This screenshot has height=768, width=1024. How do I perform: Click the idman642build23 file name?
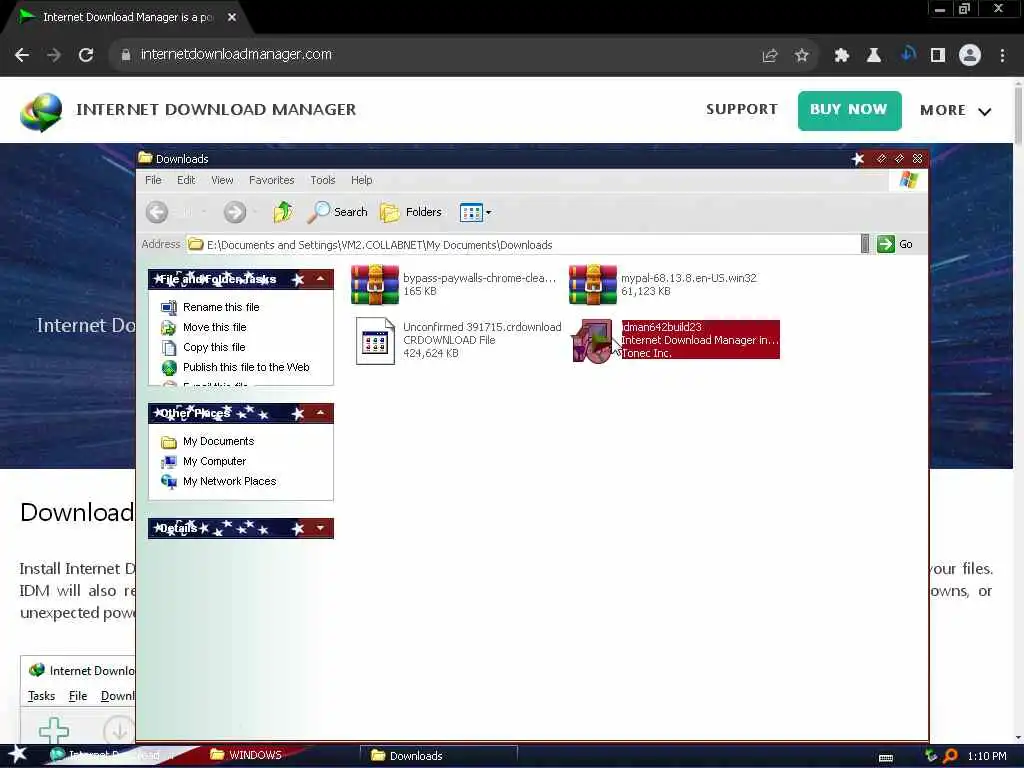662,327
